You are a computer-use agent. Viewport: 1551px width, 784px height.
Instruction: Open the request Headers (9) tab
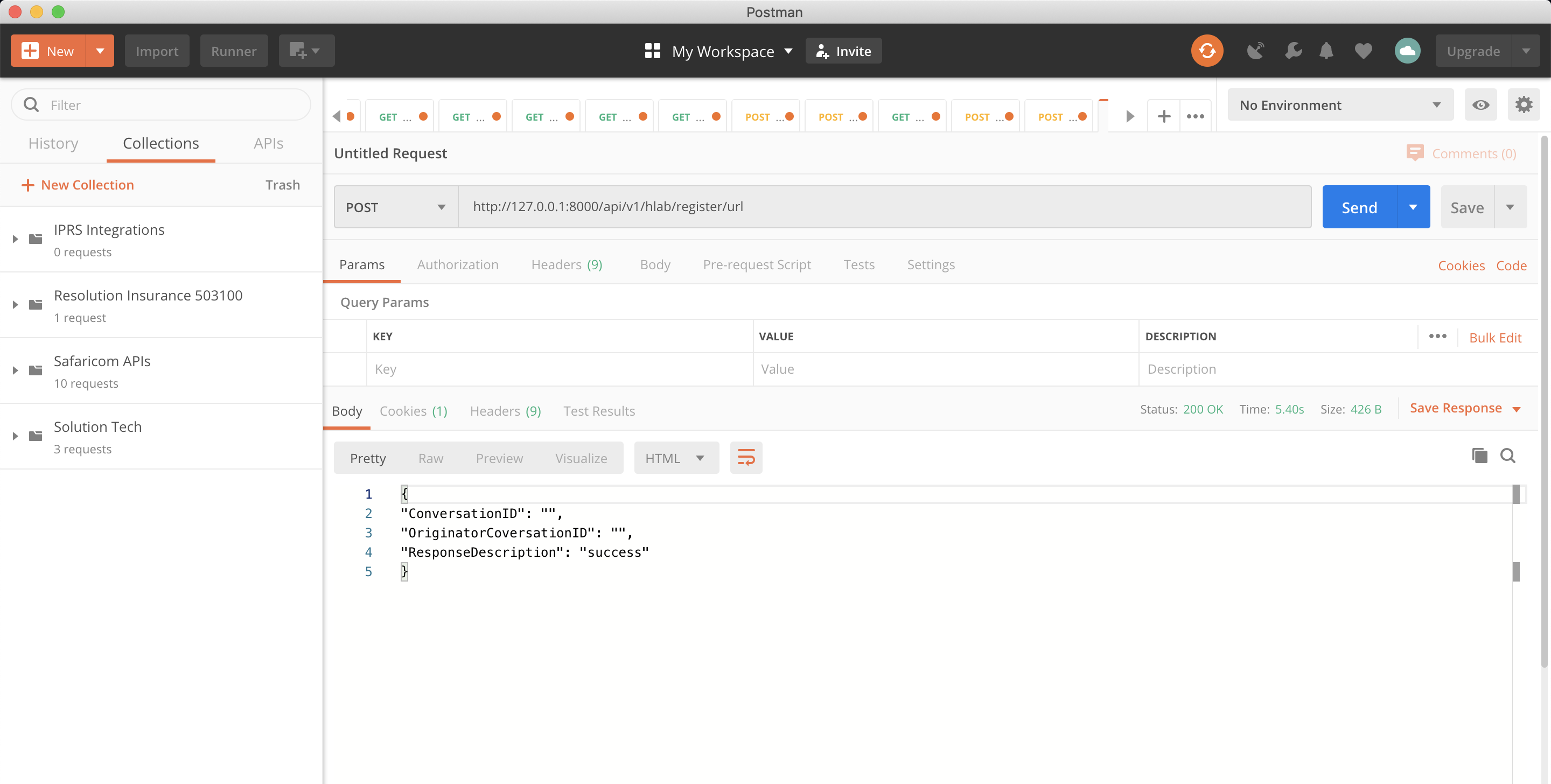(x=566, y=264)
